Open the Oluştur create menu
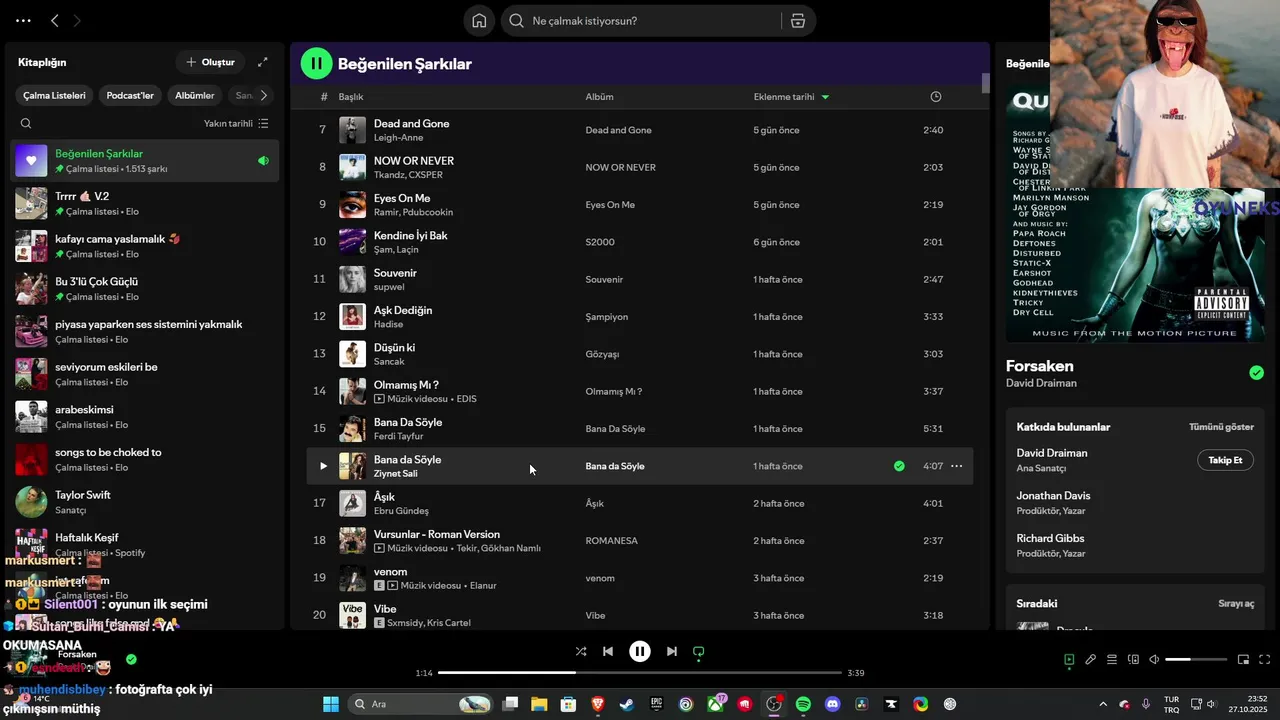This screenshot has width=1280, height=720. pos(210,62)
